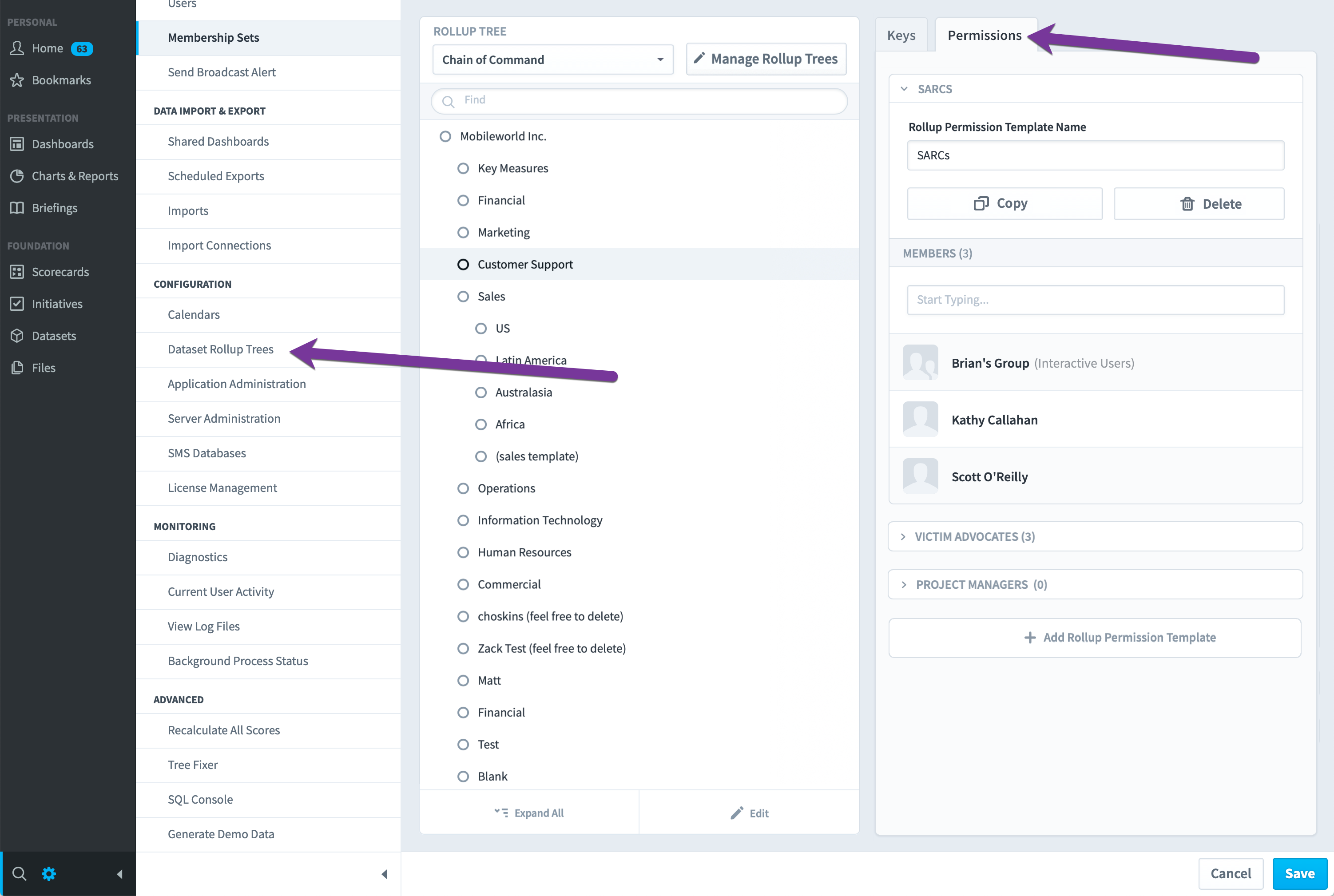Click the blue settings gear icon
The height and width of the screenshot is (896, 1334).
(x=49, y=874)
